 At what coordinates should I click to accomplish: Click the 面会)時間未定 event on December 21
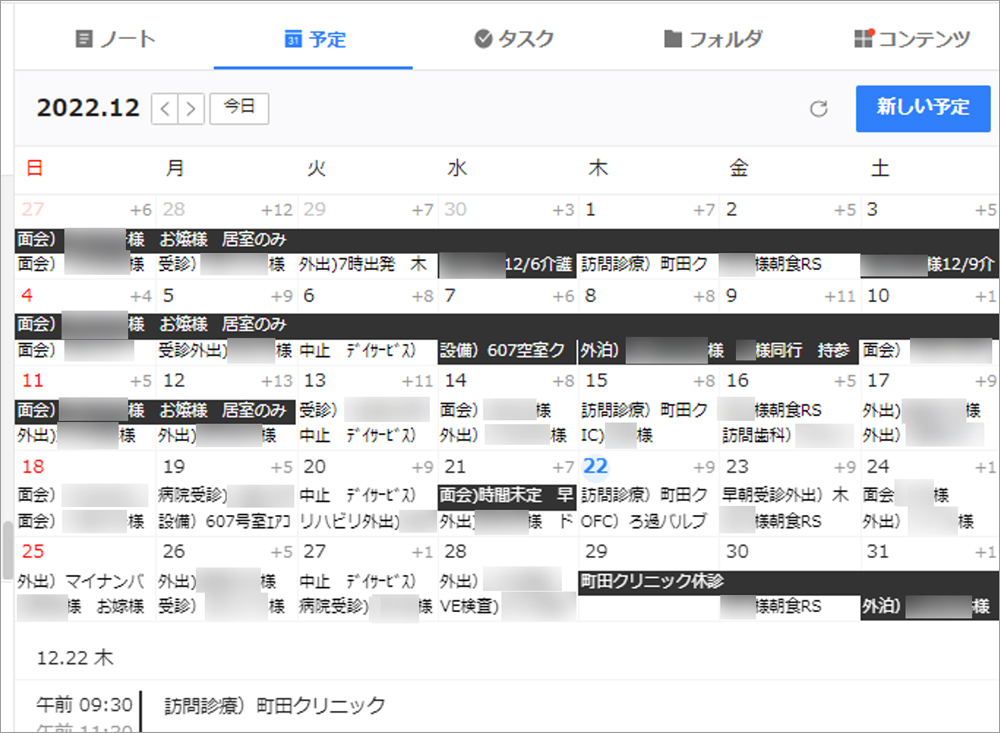click(507, 495)
